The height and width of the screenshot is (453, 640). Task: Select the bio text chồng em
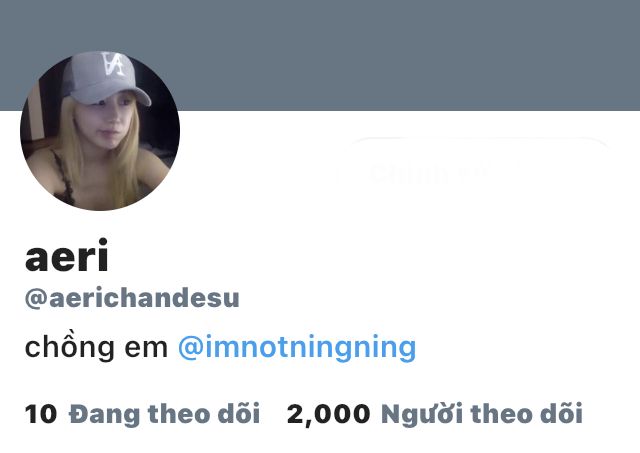96,348
